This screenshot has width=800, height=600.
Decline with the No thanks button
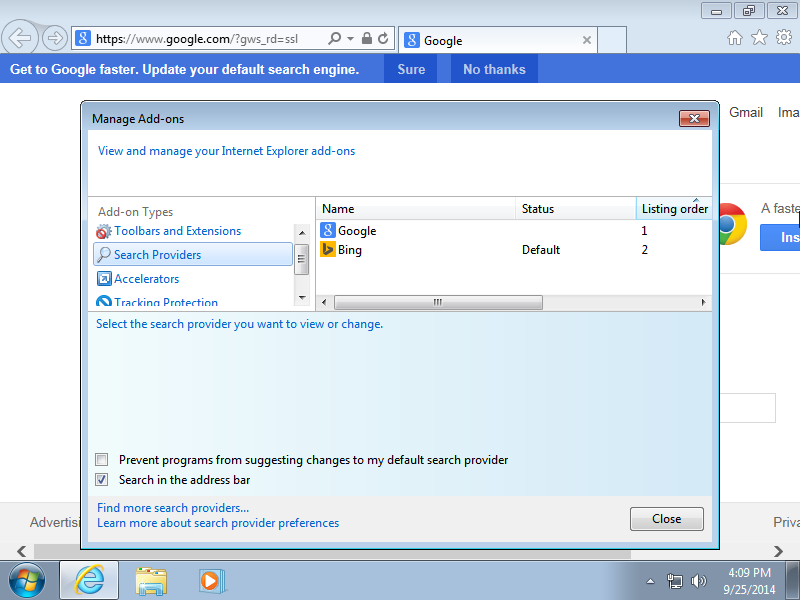pyautogui.click(x=494, y=69)
